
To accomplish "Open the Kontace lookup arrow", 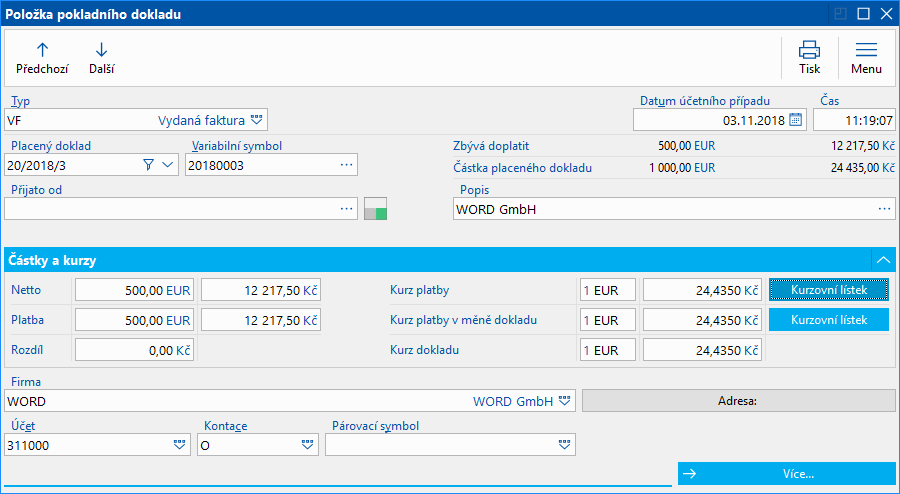I will [308, 445].
